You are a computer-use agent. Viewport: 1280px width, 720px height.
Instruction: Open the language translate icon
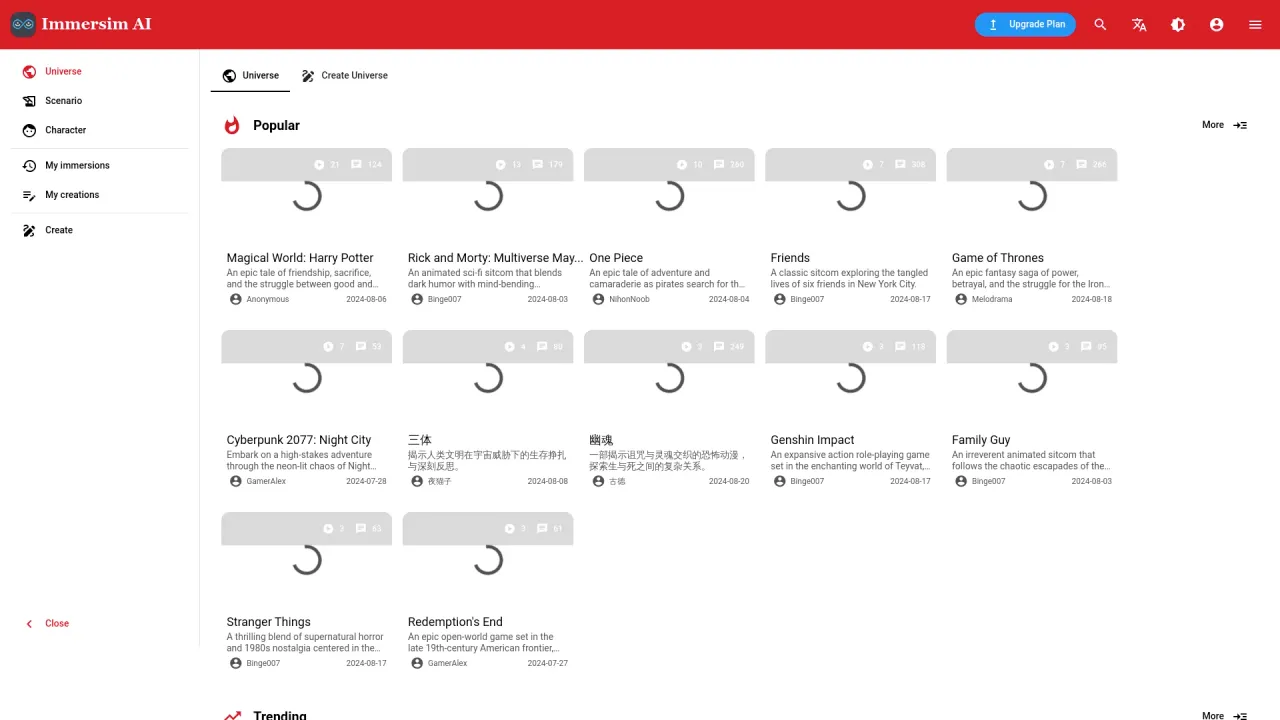tap(1139, 25)
